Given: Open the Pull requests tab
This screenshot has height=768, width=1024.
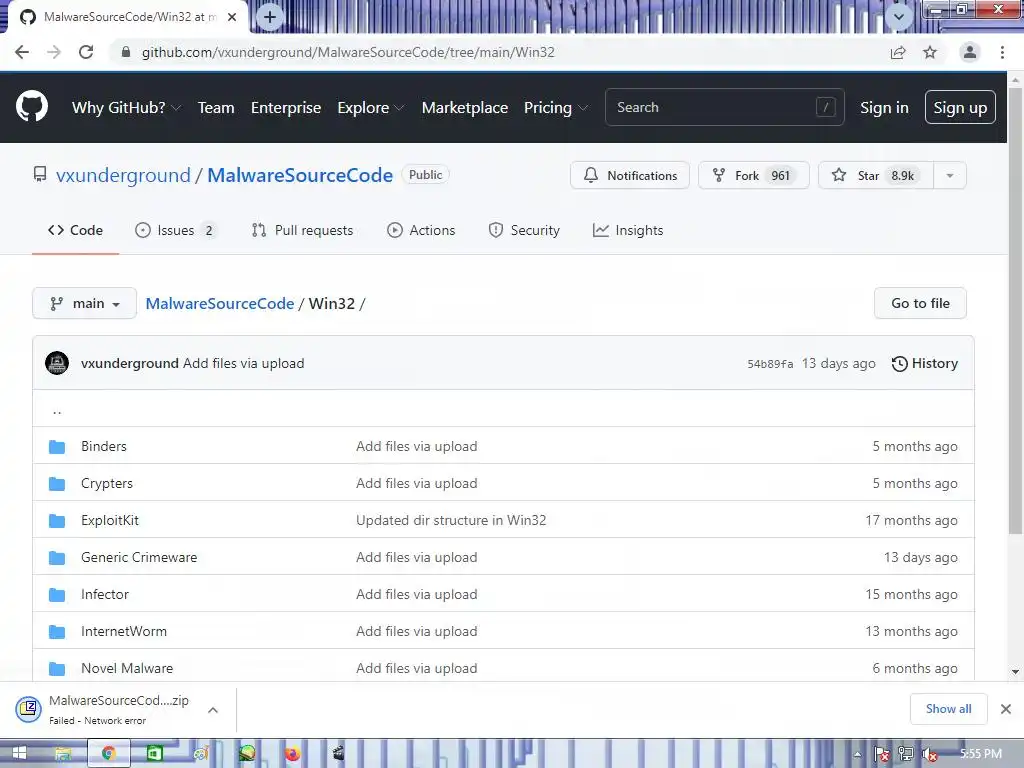Looking at the screenshot, I should [x=302, y=231].
